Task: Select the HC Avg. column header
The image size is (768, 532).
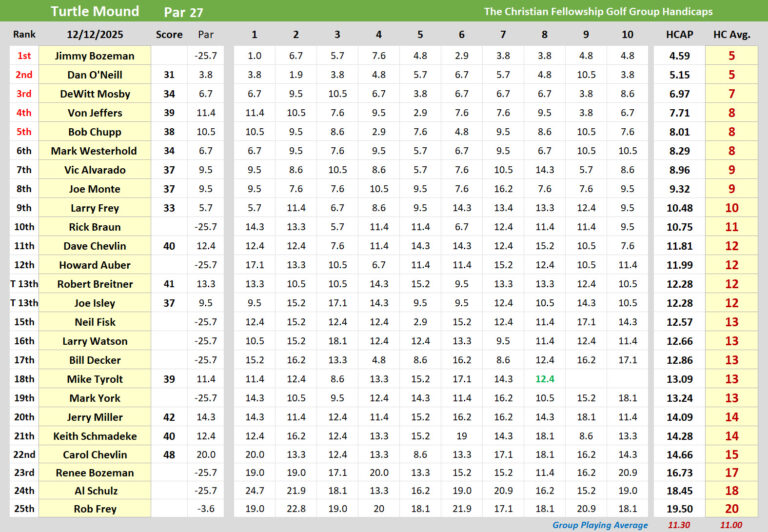Action: tap(730, 34)
